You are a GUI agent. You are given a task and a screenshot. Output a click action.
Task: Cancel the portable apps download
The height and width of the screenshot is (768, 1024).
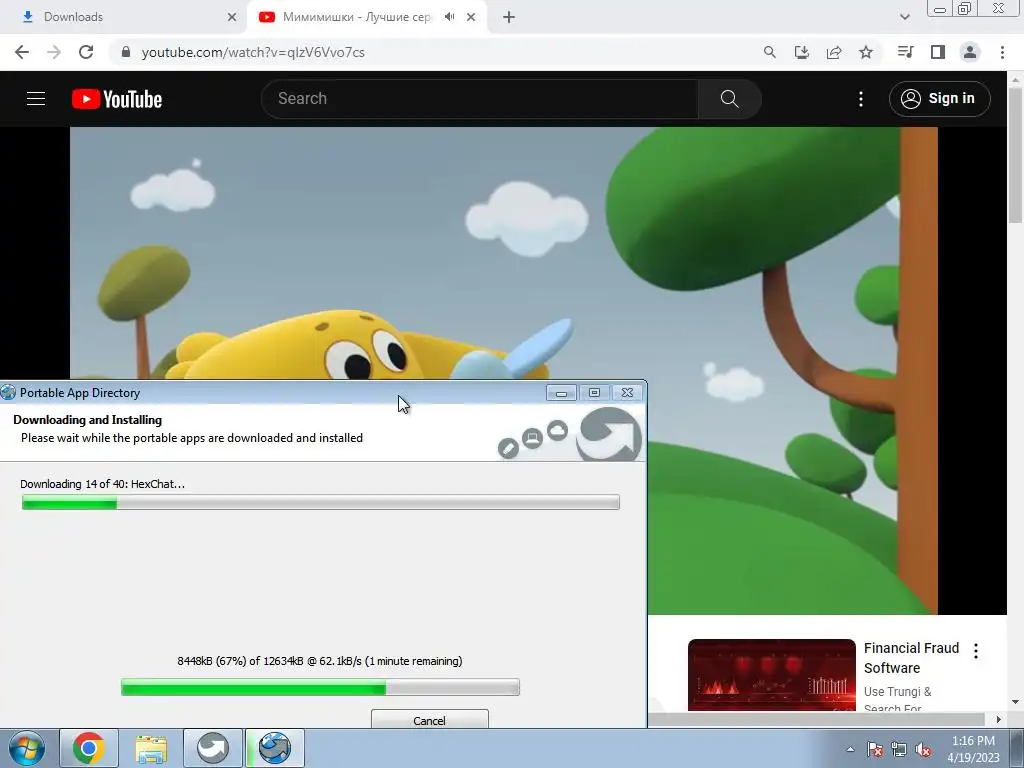pyautogui.click(x=430, y=720)
